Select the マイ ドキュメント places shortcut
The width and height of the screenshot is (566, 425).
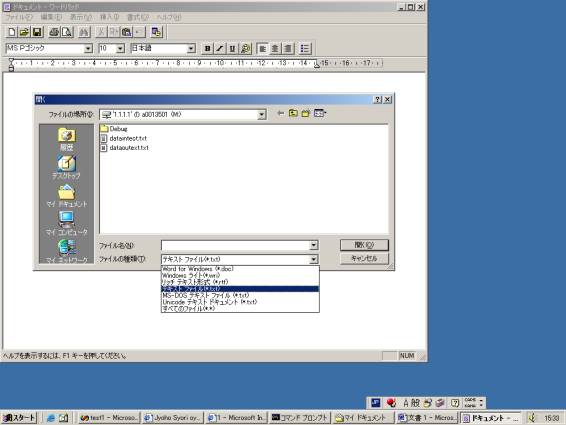click(66, 196)
